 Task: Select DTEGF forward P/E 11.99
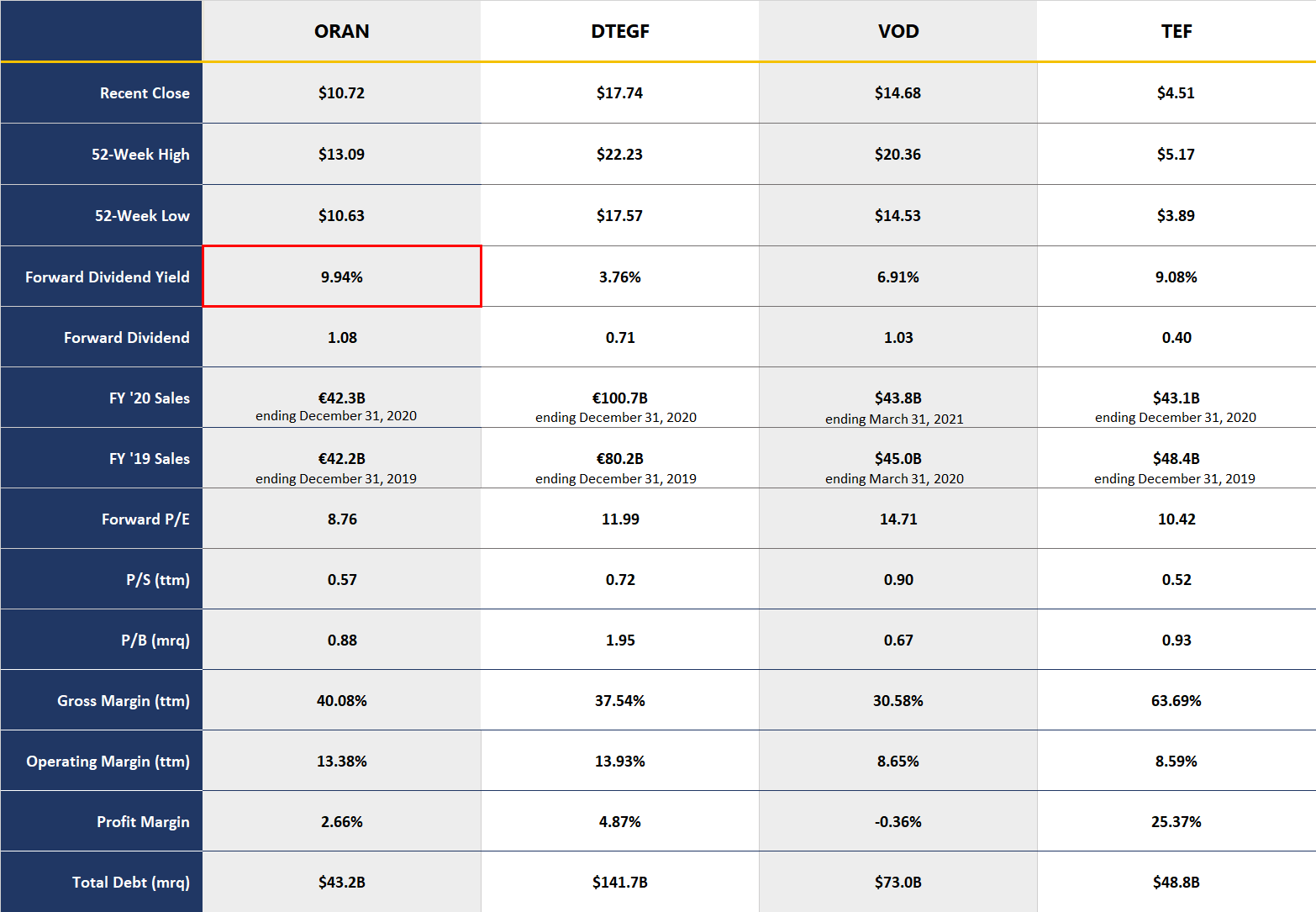pyautogui.click(x=620, y=519)
